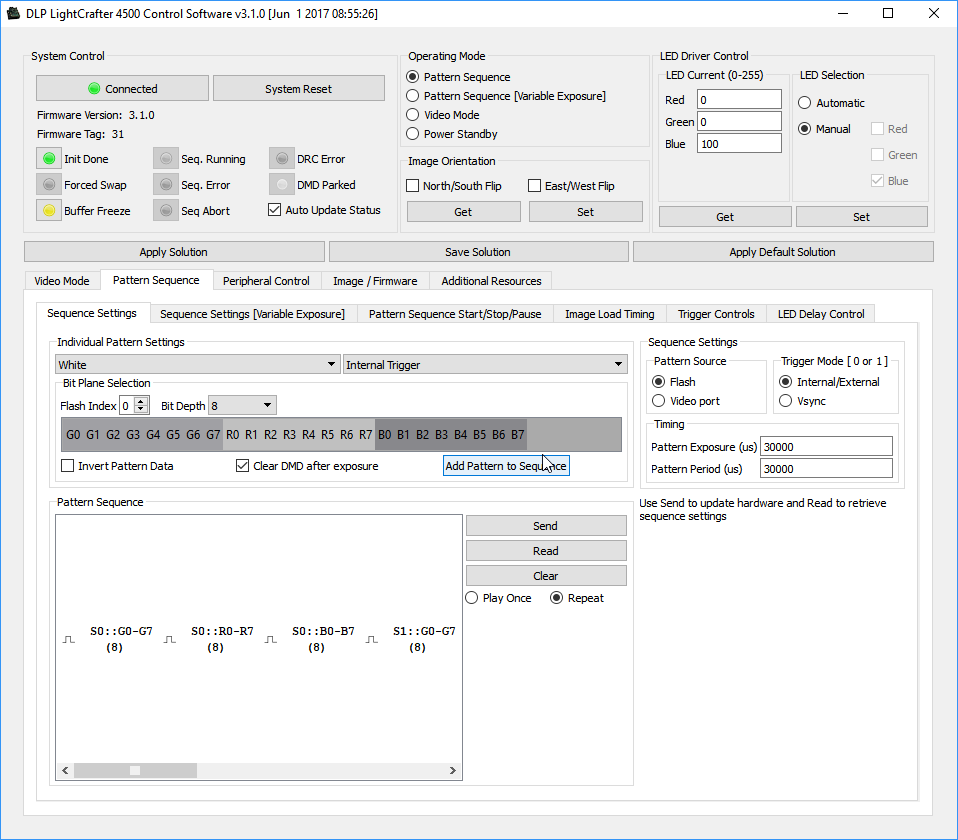The width and height of the screenshot is (958, 840).
Task: Increase the Flash Index value
Action: pyautogui.click(x=141, y=401)
